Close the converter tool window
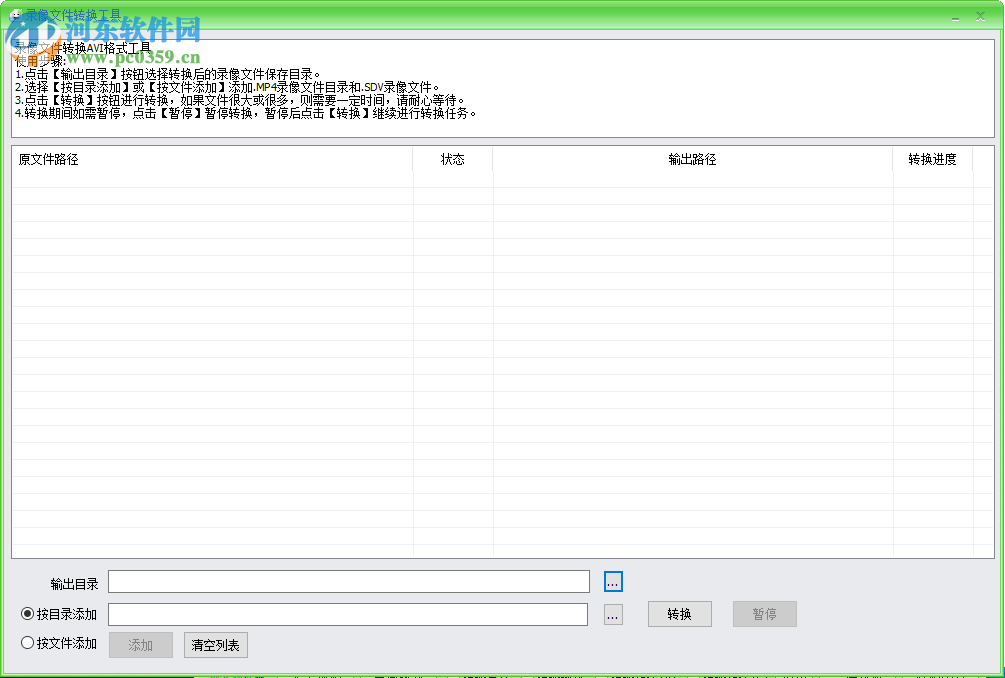The image size is (1005, 678). (980, 16)
